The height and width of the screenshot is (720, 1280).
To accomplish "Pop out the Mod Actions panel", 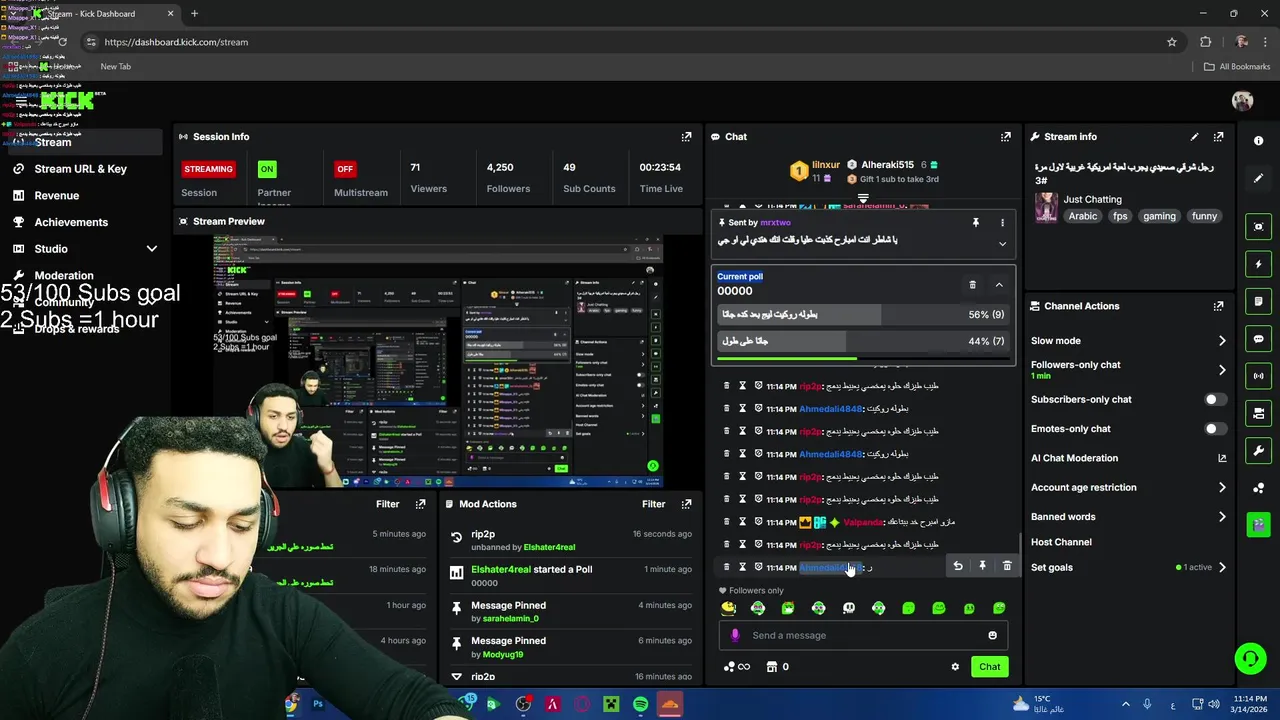I will (x=686, y=504).
